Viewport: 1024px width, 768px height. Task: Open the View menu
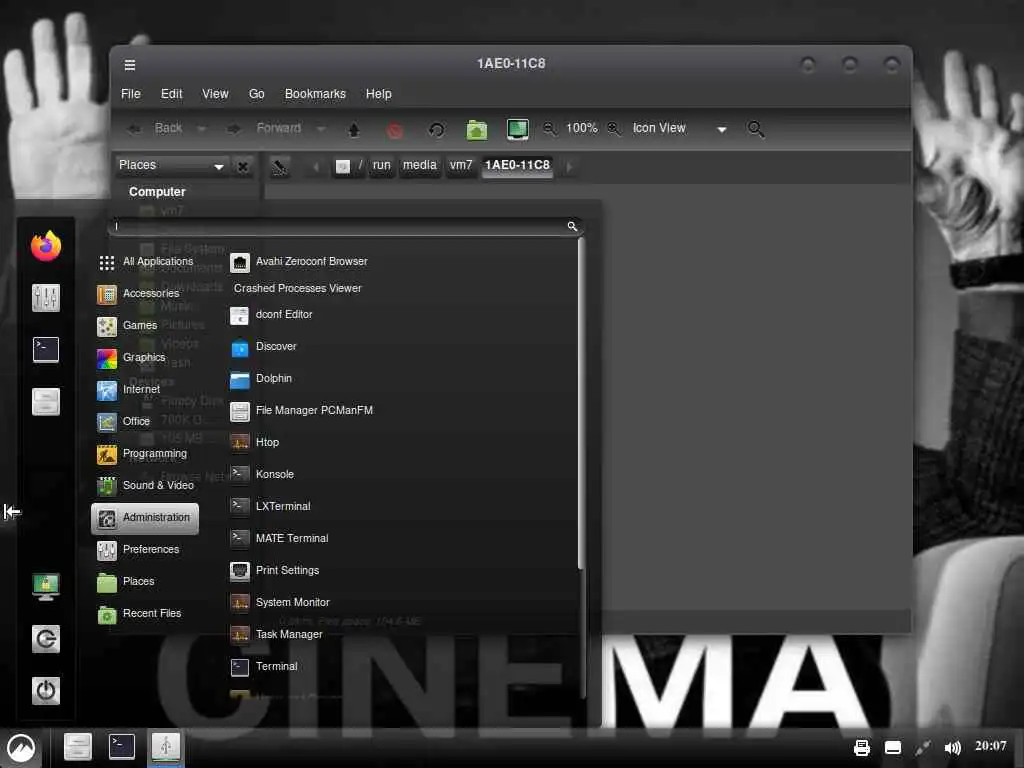[x=215, y=94]
